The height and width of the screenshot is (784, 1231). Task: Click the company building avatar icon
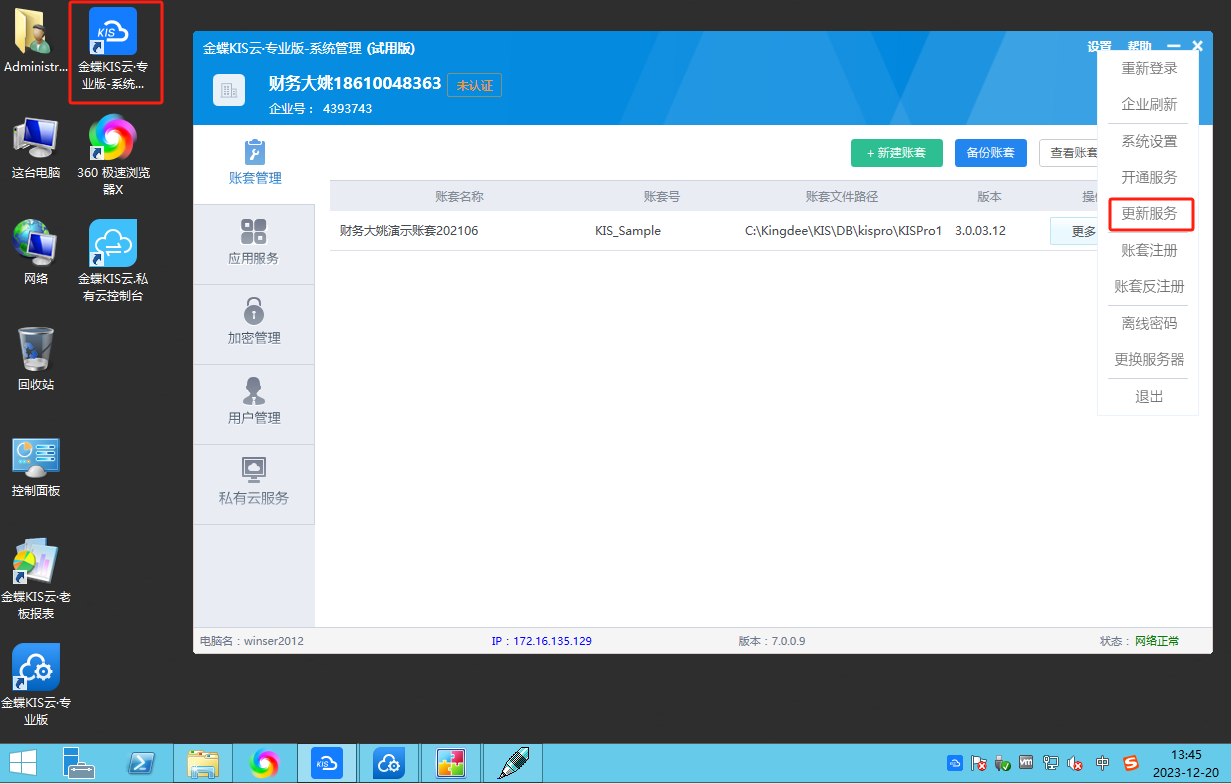point(229,90)
